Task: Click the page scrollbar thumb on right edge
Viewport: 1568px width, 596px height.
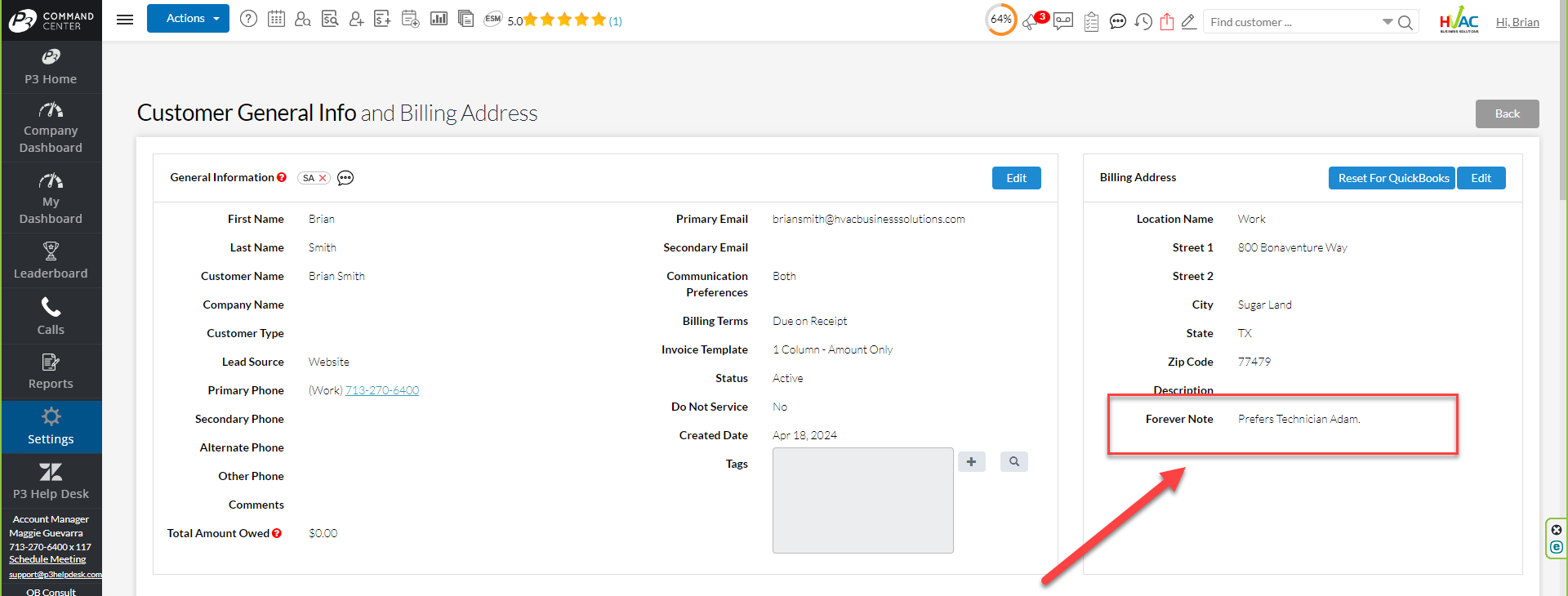Action: click(x=1563, y=101)
